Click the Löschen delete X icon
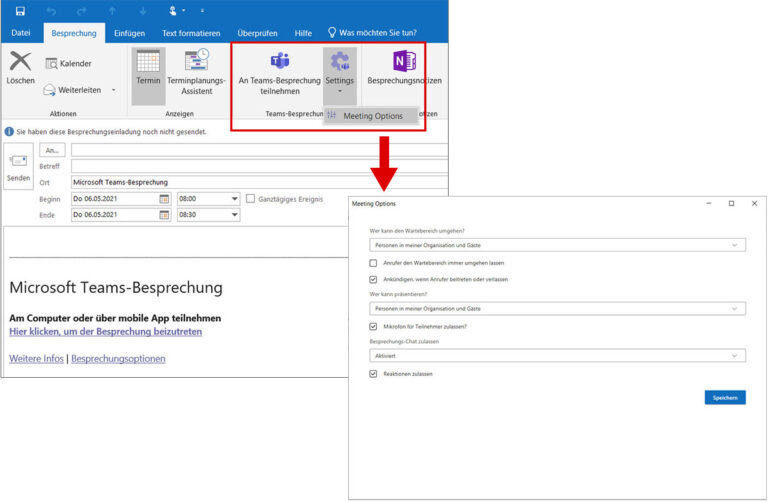Image resolution: width=768 pixels, height=502 pixels. (x=21, y=61)
